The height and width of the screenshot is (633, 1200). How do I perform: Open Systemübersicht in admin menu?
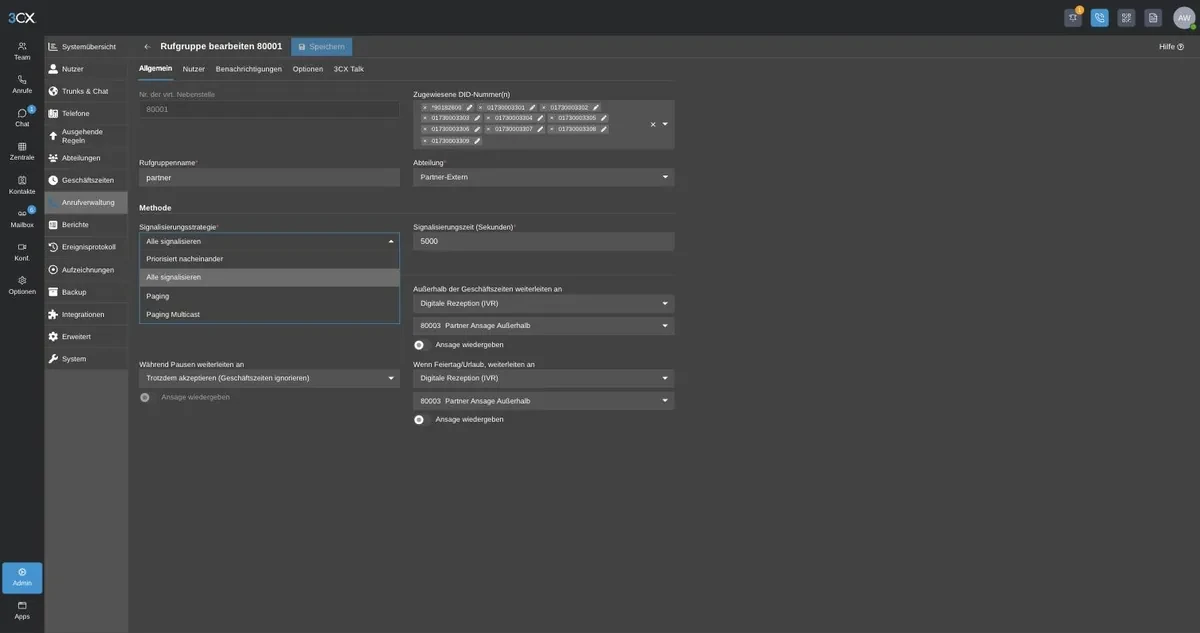(x=86, y=47)
